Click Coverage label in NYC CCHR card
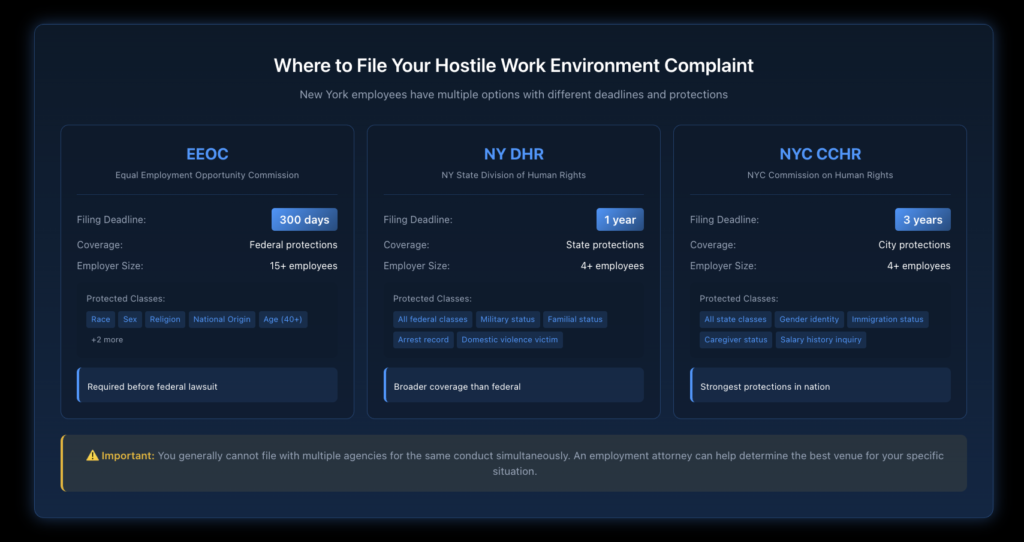 (712, 245)
